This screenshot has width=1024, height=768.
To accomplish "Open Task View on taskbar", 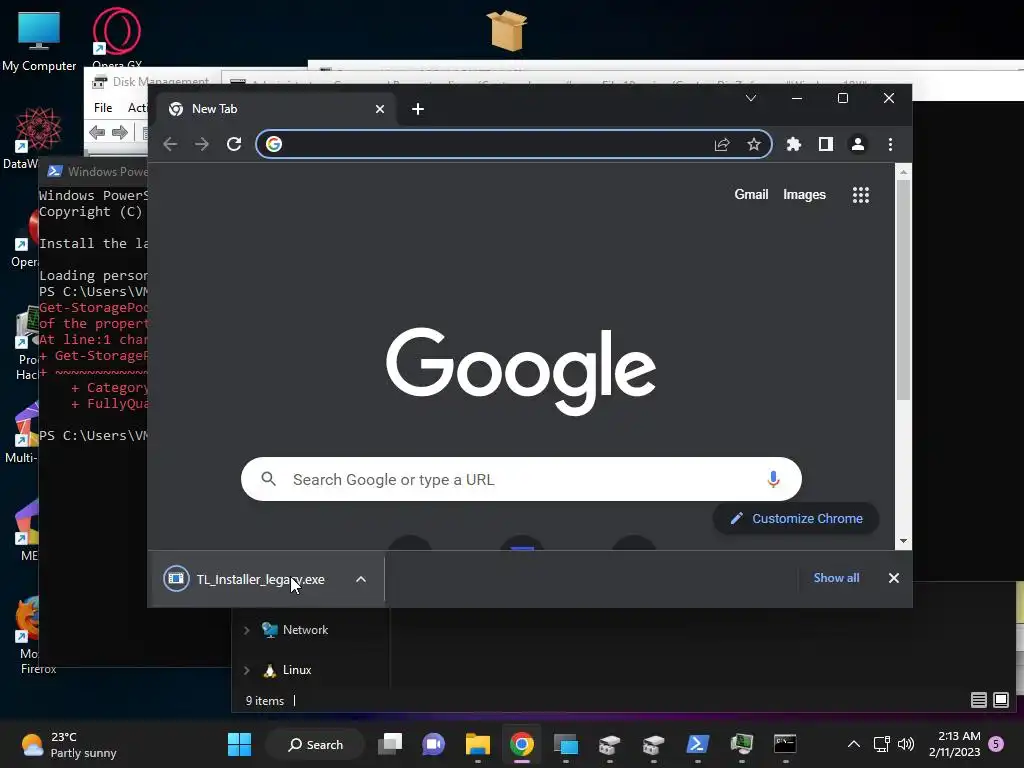I will coord(391,744).
